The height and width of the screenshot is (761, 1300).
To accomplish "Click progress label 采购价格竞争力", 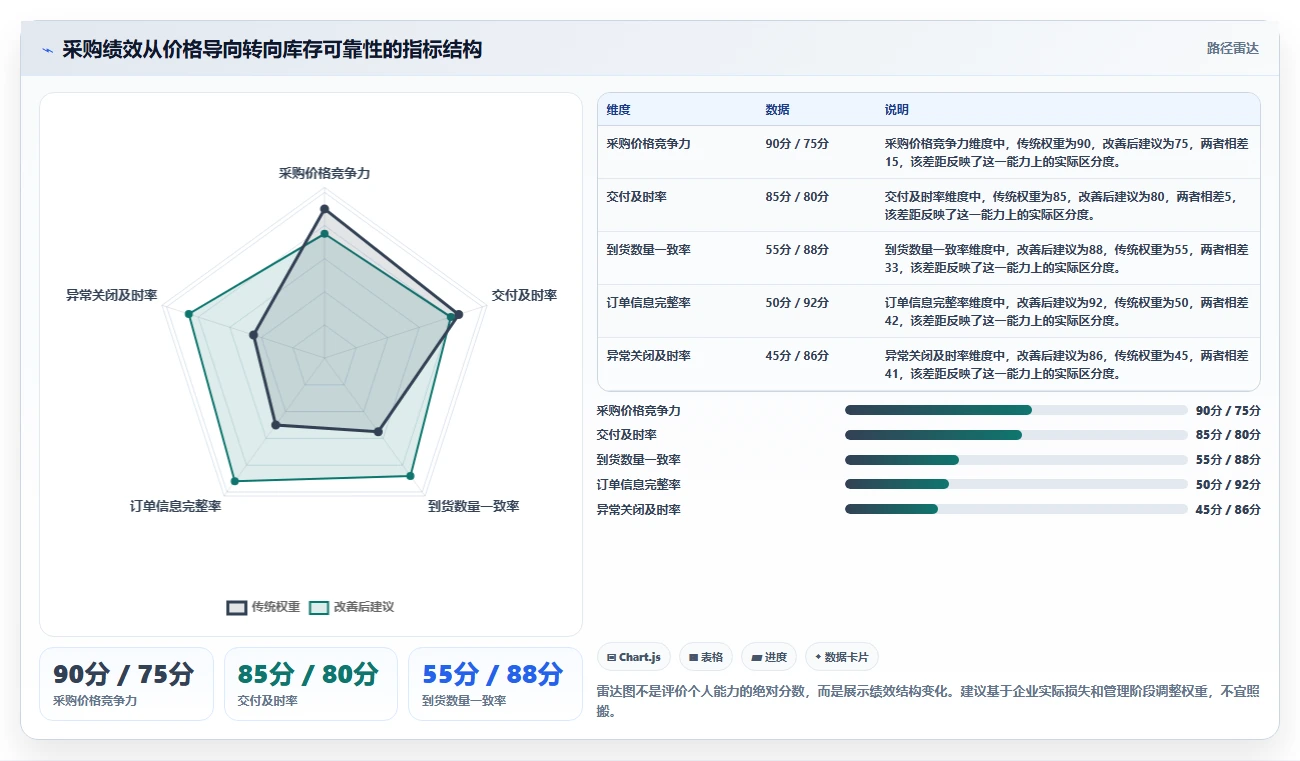I will (638, 410).
